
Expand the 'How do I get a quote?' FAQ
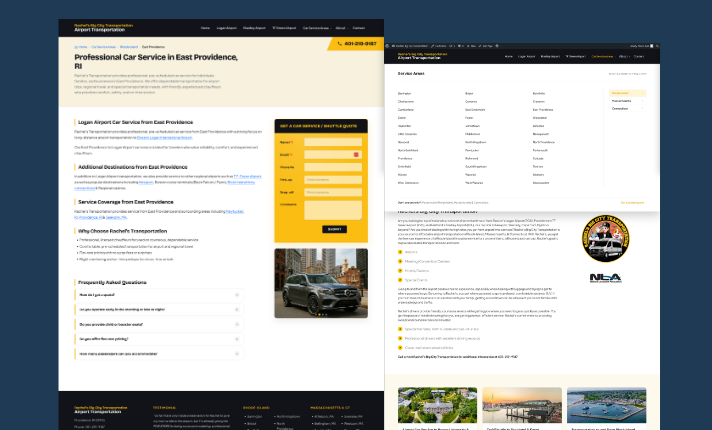coord(159,295)
